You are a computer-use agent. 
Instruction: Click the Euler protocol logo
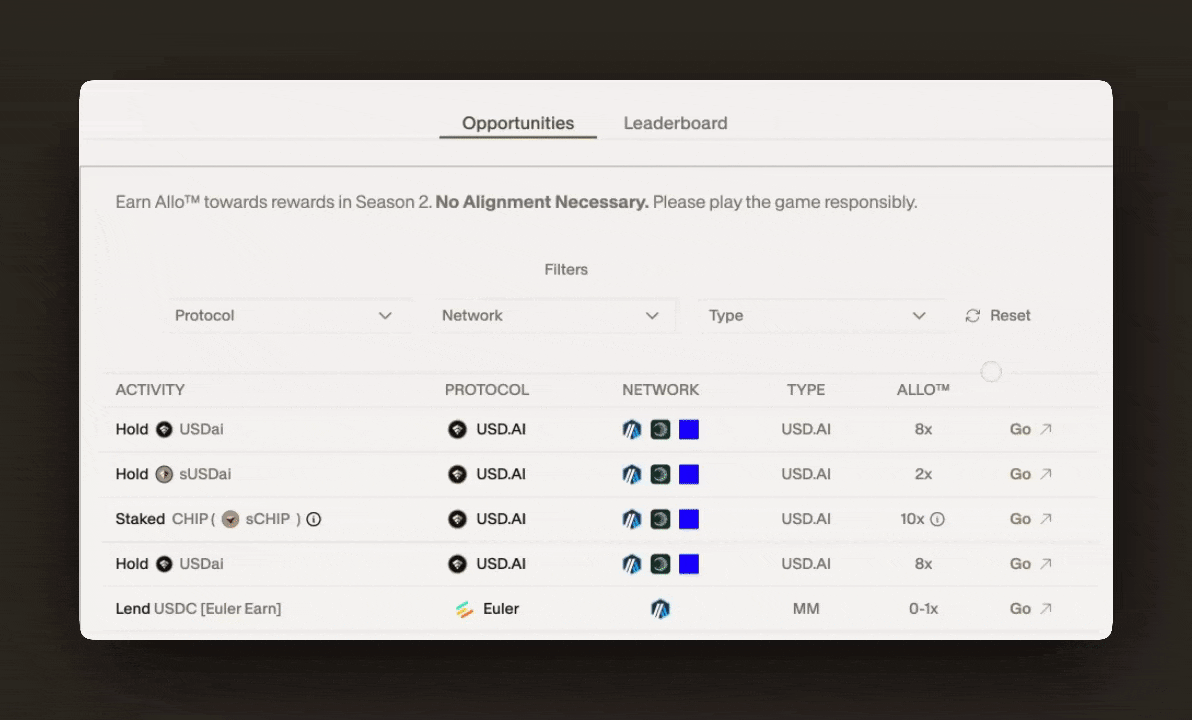464,609
